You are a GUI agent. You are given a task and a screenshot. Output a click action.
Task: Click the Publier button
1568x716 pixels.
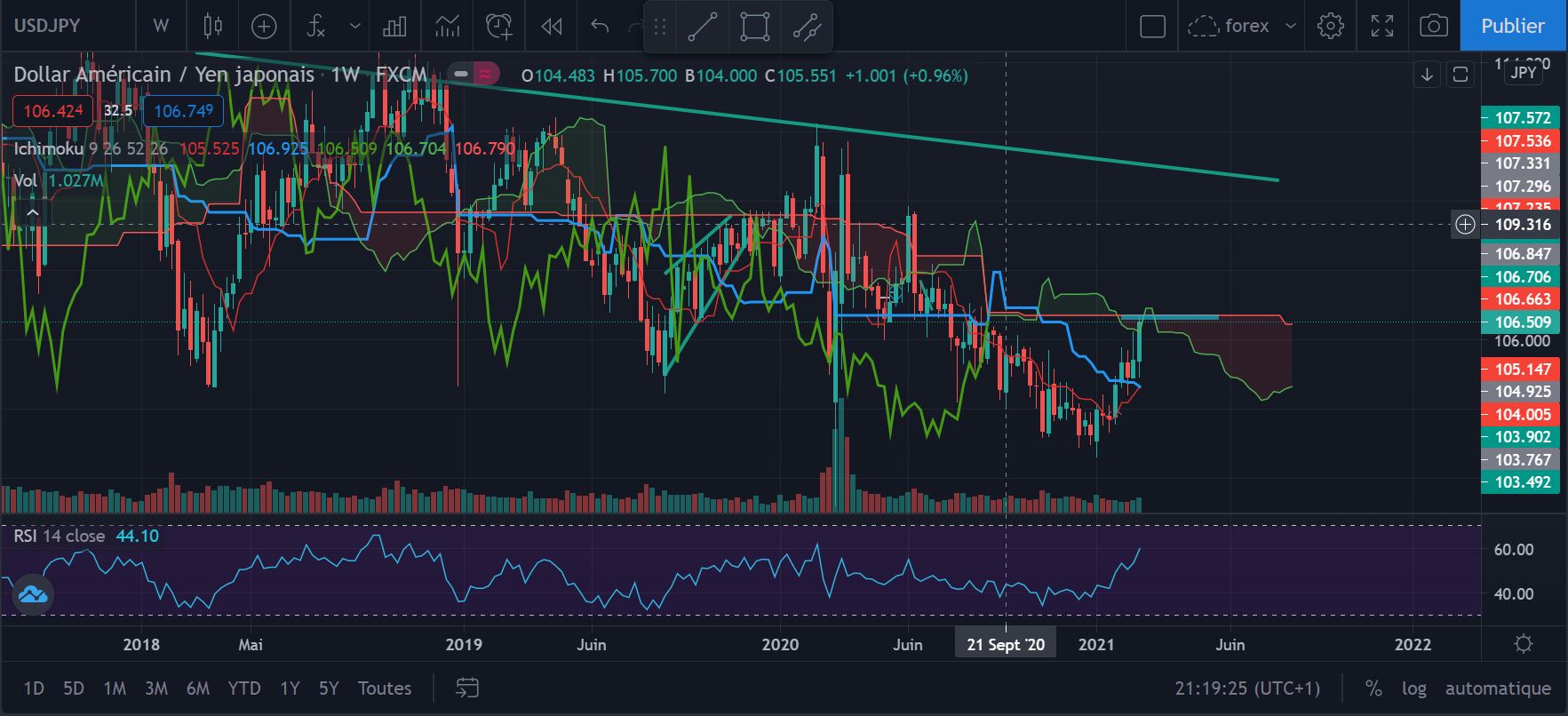tap(1513, 26)
